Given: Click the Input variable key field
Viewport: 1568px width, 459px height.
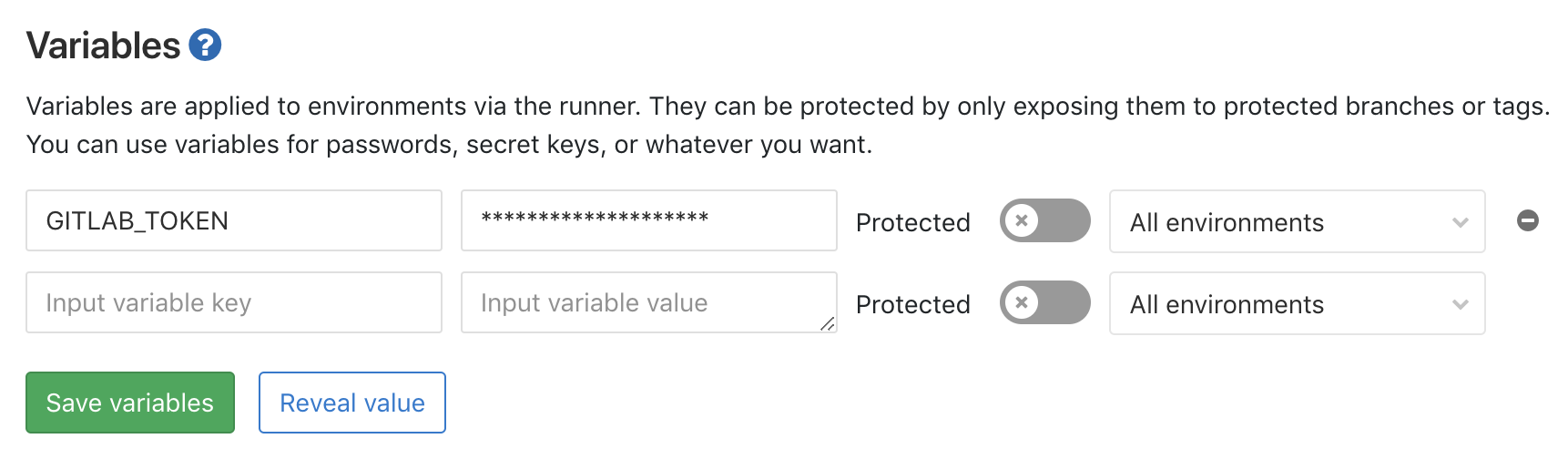Looking at the screenshot, I should 233,302.
